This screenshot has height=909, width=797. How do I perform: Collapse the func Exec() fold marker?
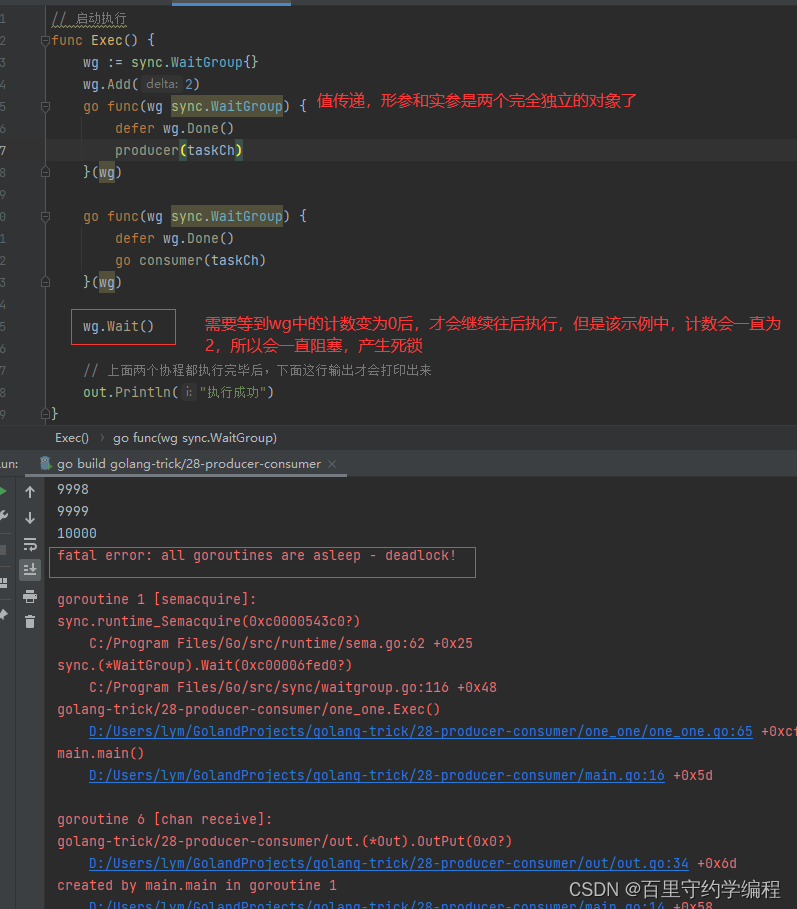click(x=45, y=41)
